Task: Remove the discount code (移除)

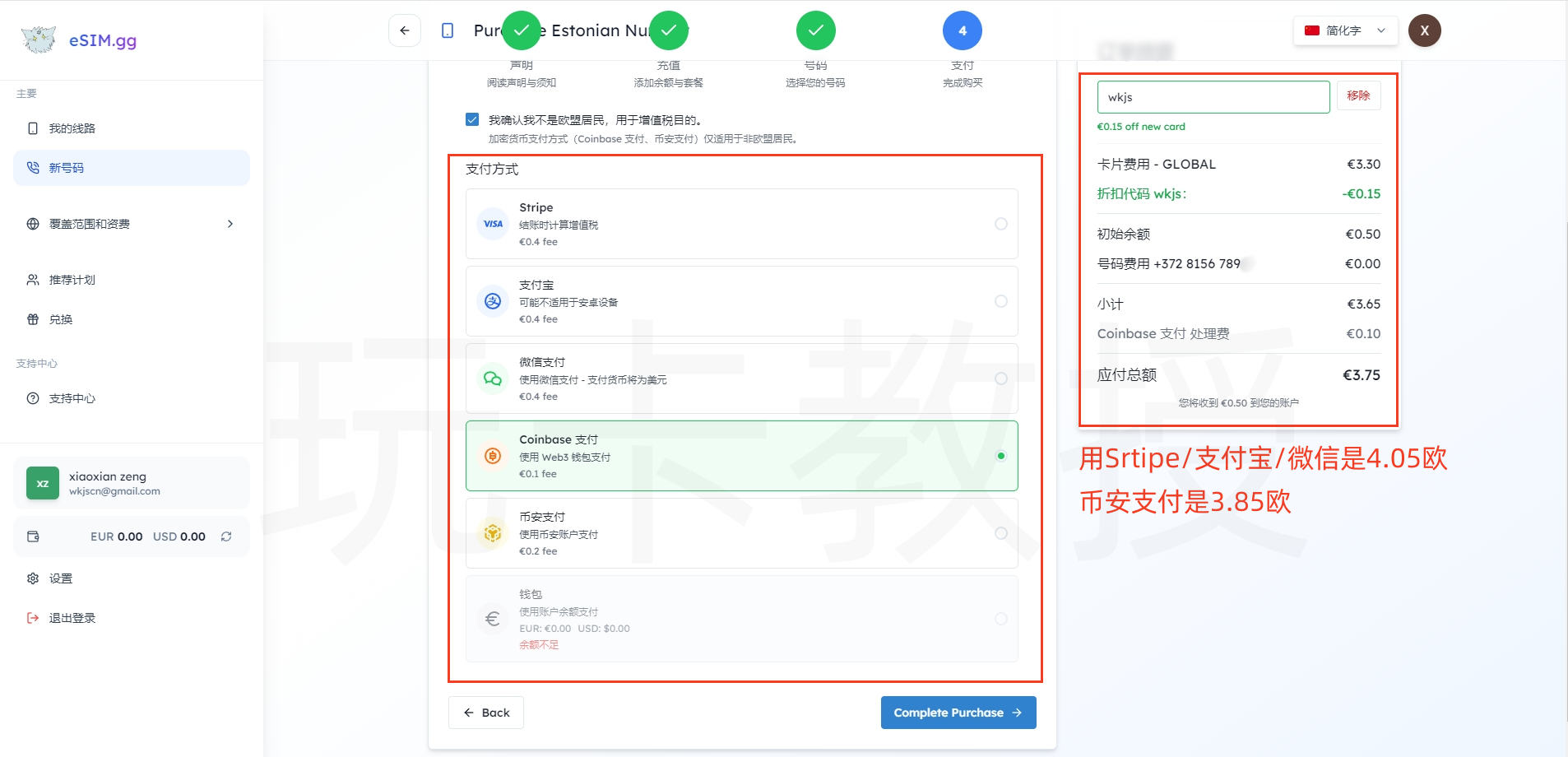Action: pos(1358,95)
